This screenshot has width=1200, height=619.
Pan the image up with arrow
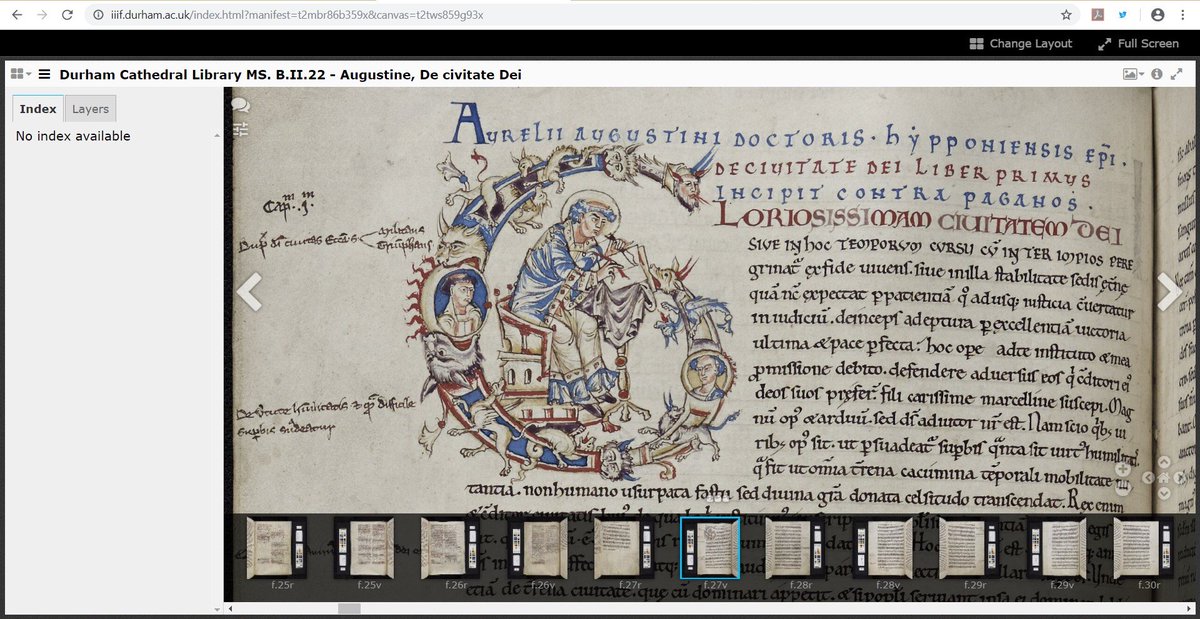click(x=1164, y=462)
